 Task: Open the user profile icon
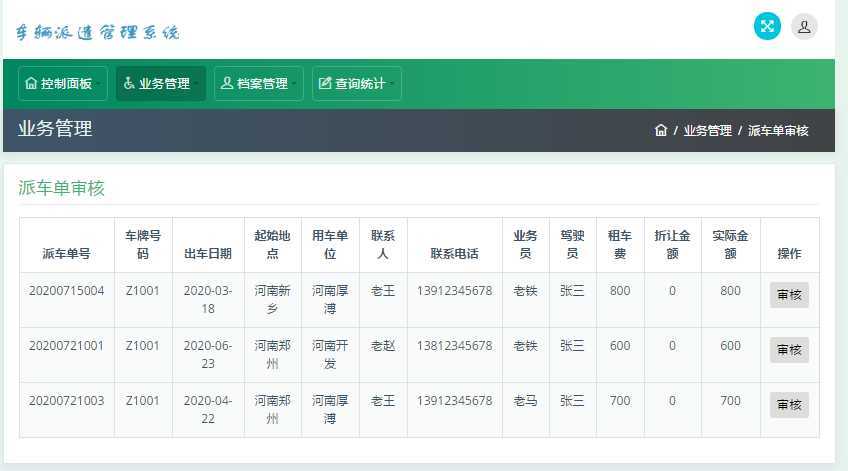[x=804, y=26]
